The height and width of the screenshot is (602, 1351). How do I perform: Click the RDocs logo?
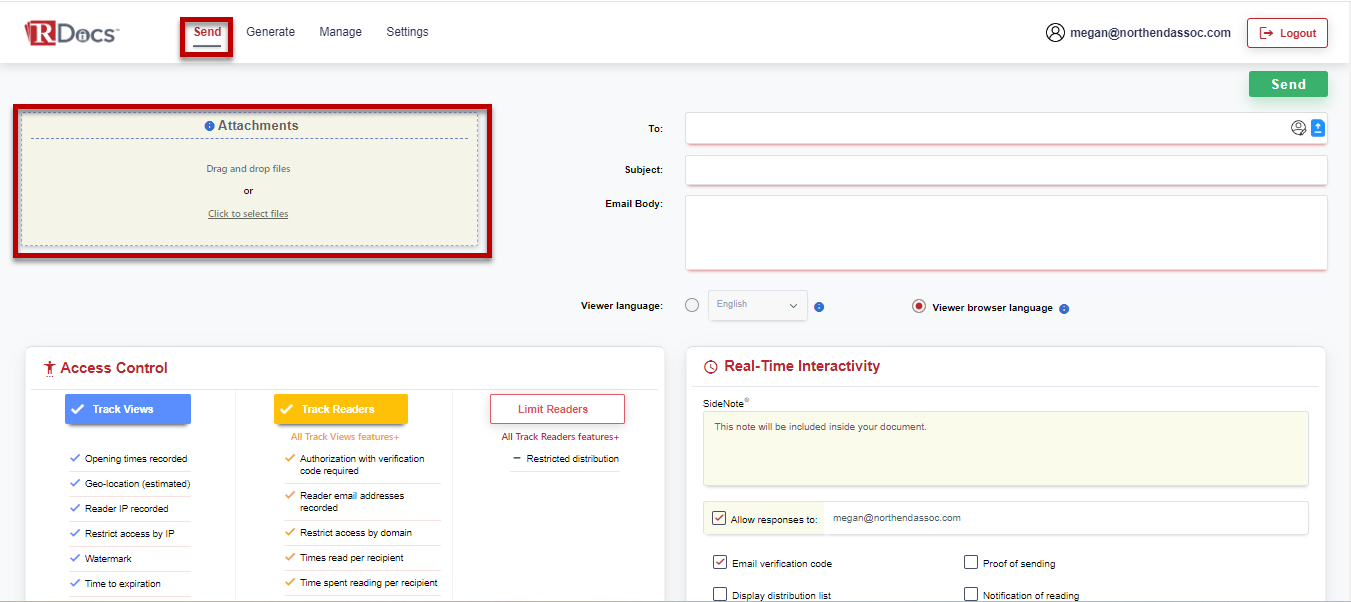70,31
